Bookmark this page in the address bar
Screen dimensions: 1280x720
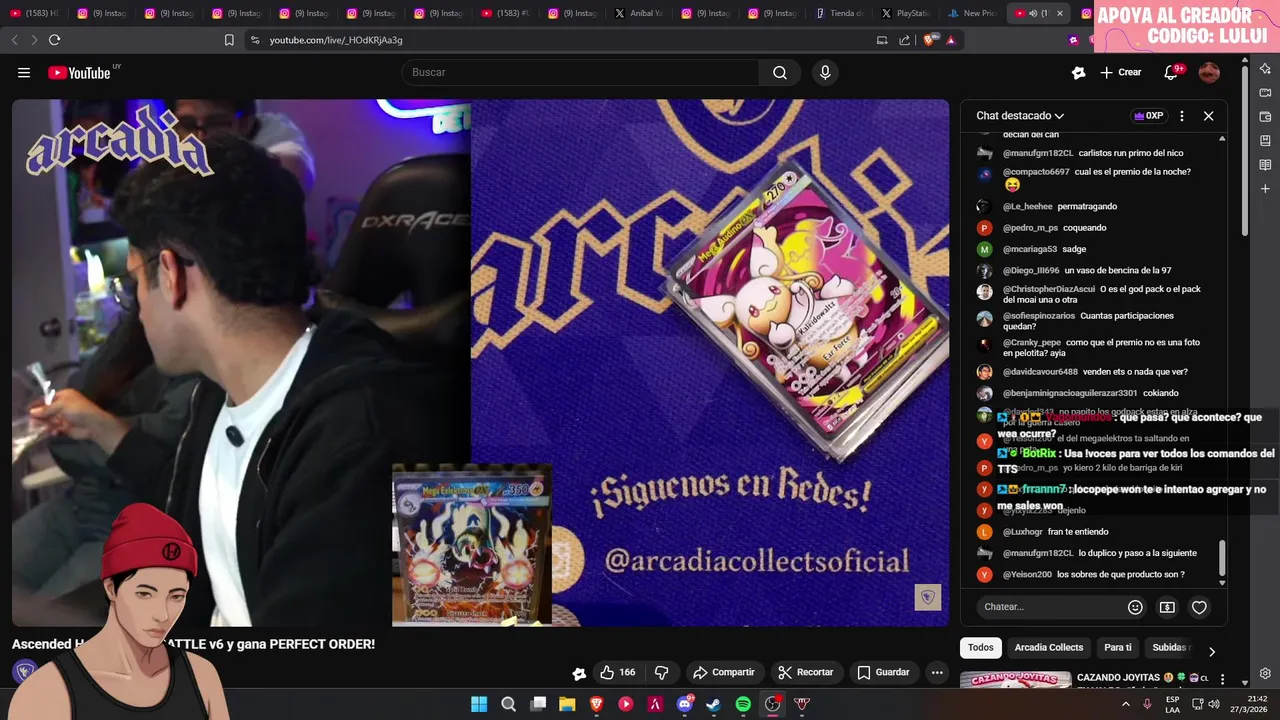pos(229,40)
